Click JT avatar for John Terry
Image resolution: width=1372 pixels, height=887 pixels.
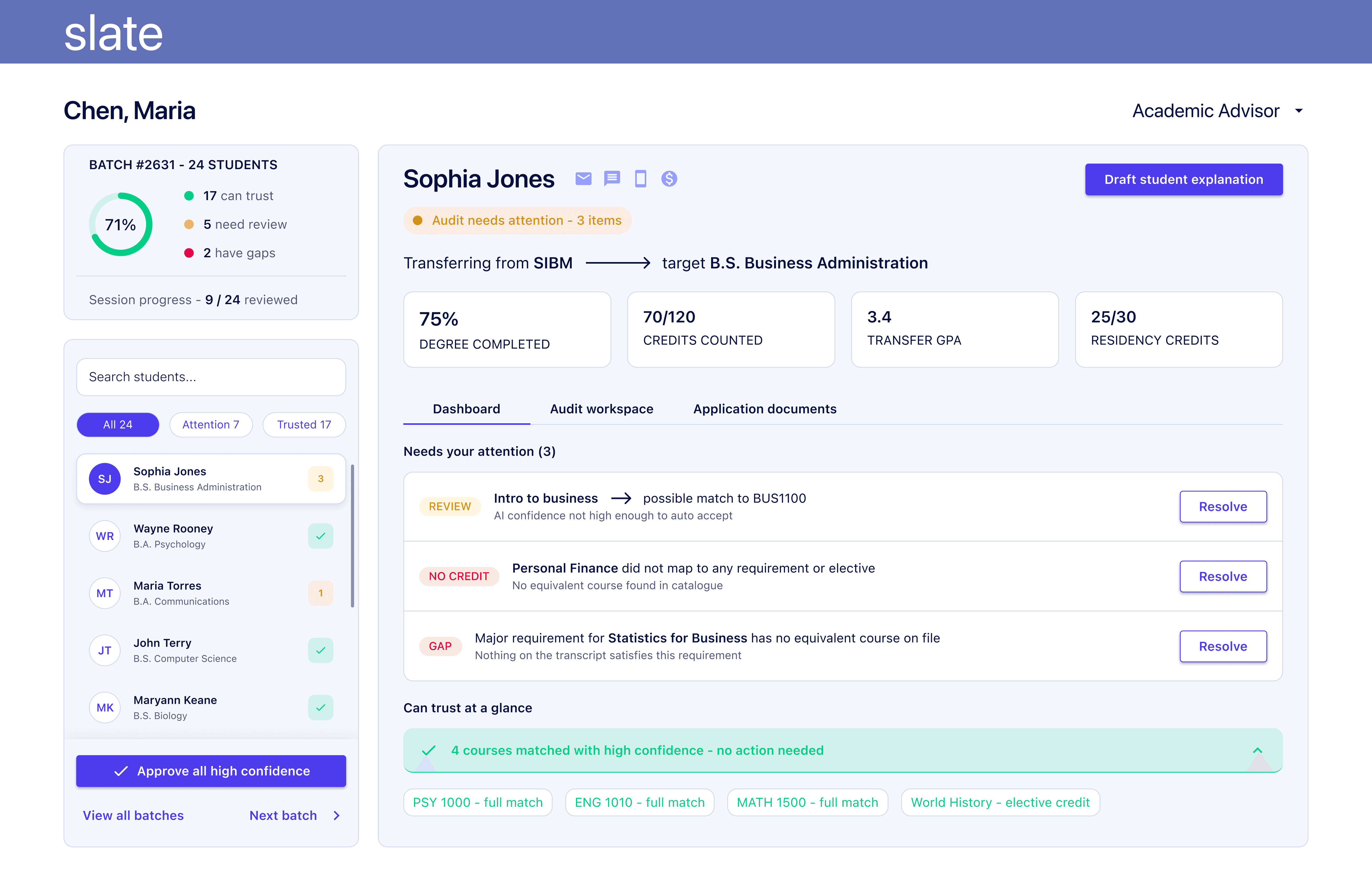click(105, 650)
